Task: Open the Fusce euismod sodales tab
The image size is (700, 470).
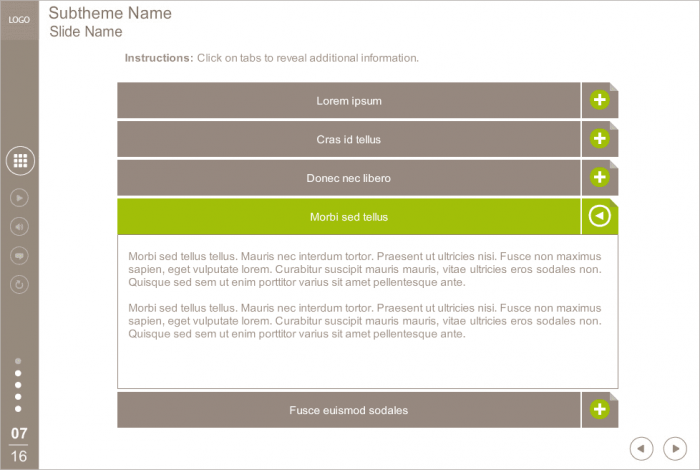Action: point(349,410)
